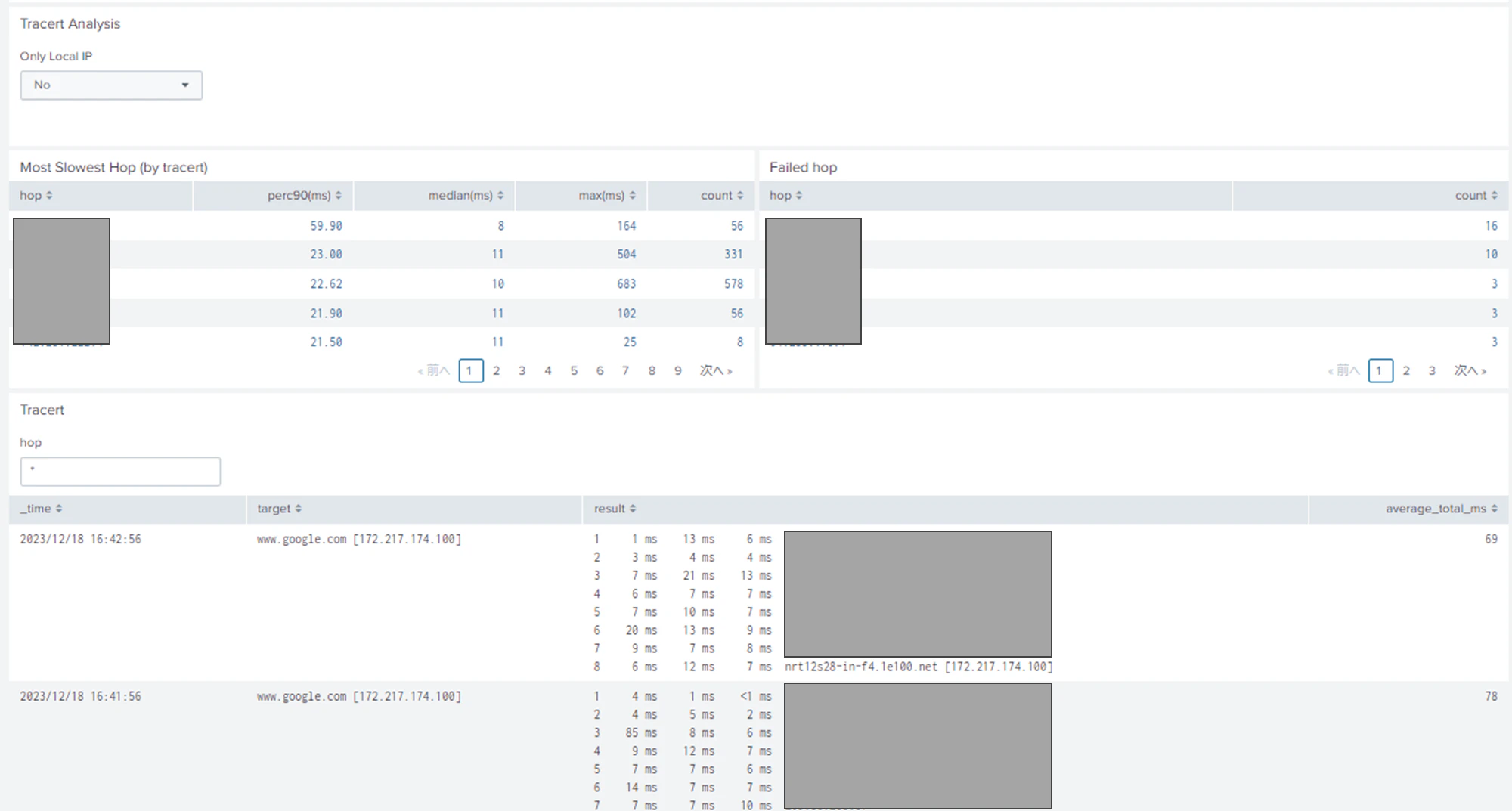The height and width of the screenshot is (811, 1512).
Task: Click target www.google.com in 16:42:56 row
Action: 359,540
